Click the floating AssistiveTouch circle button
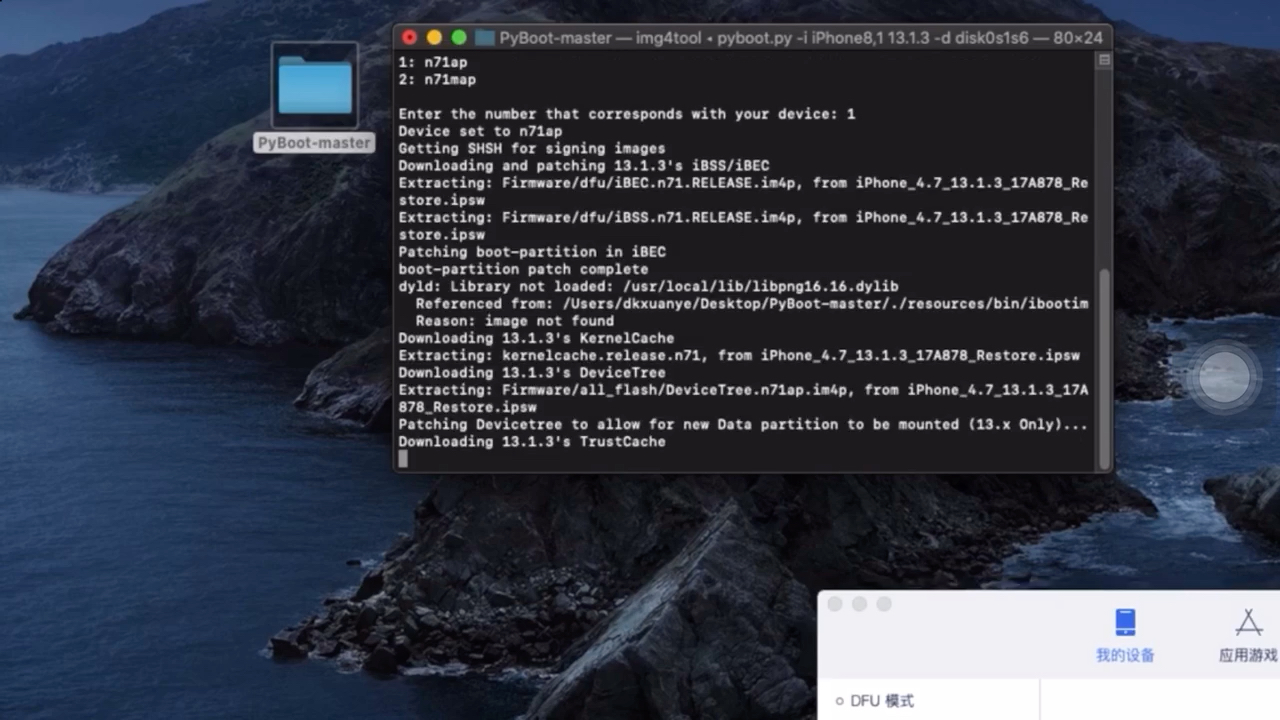The width and height of the screenshot is (1280, 720). point(1224,378)
